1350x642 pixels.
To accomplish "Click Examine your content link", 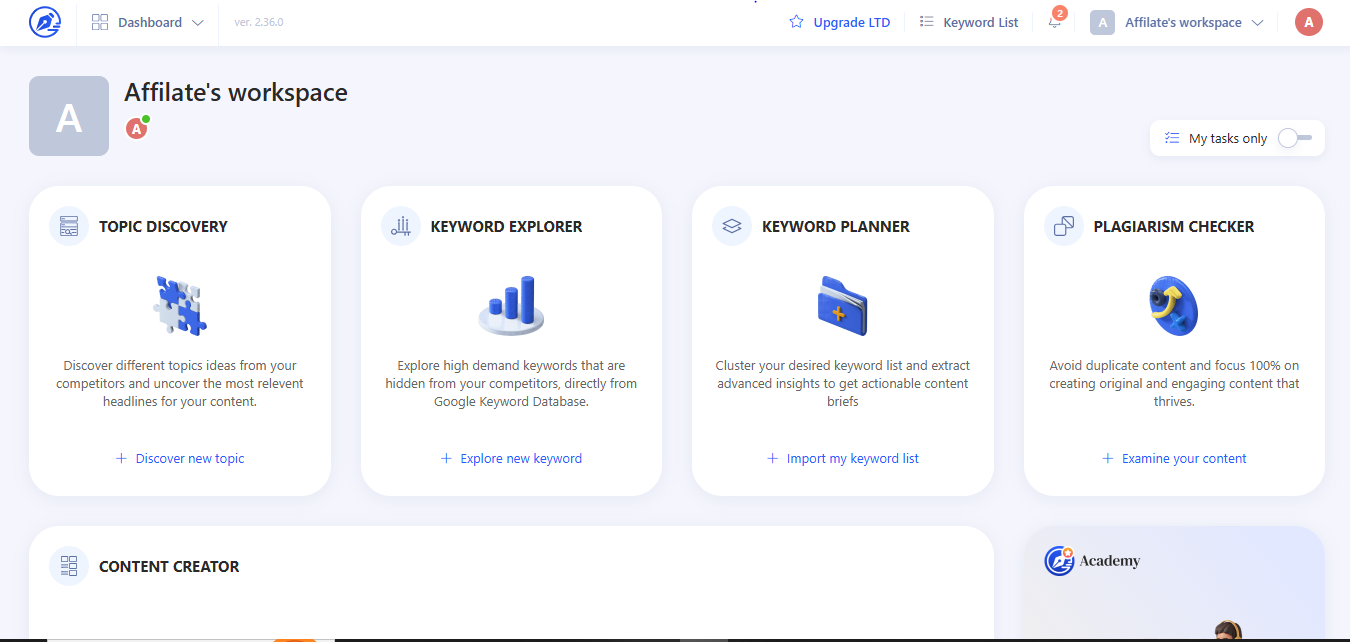I will coord(1174,458).
